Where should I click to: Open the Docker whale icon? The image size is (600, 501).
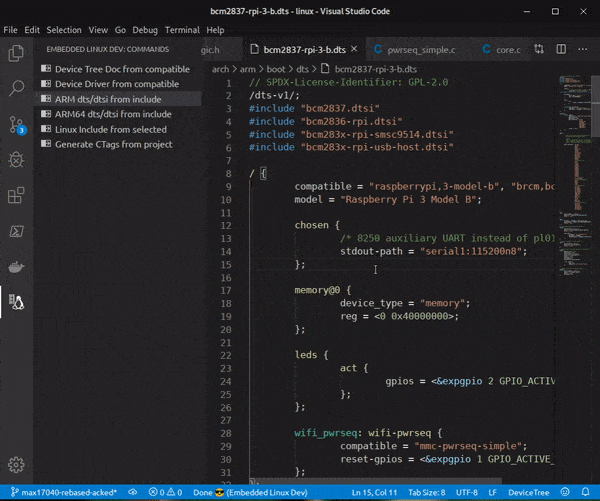16,267
